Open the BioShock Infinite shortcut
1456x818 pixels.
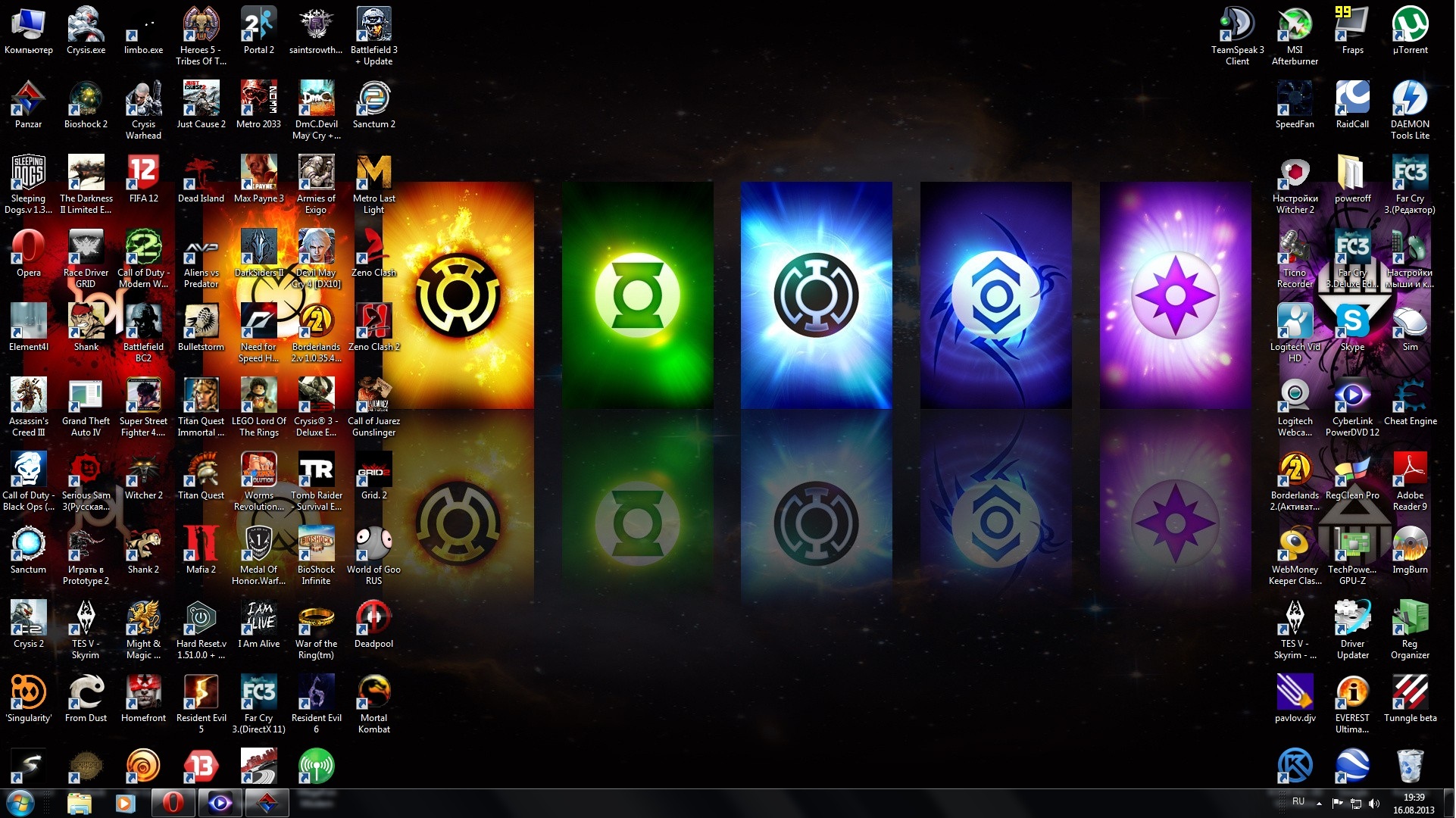316,556
